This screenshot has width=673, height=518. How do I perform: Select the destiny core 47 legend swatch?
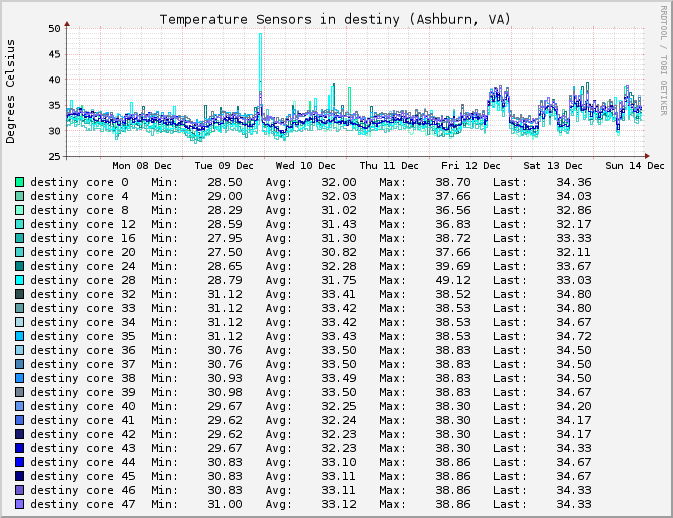click(x=19, y=504)
